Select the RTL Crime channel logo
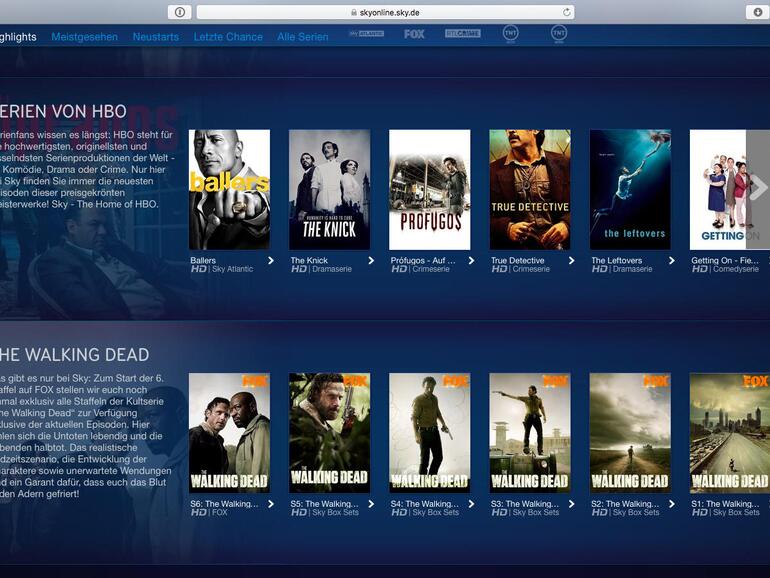This screenshot has width=770, height=578. coord(463,33)
